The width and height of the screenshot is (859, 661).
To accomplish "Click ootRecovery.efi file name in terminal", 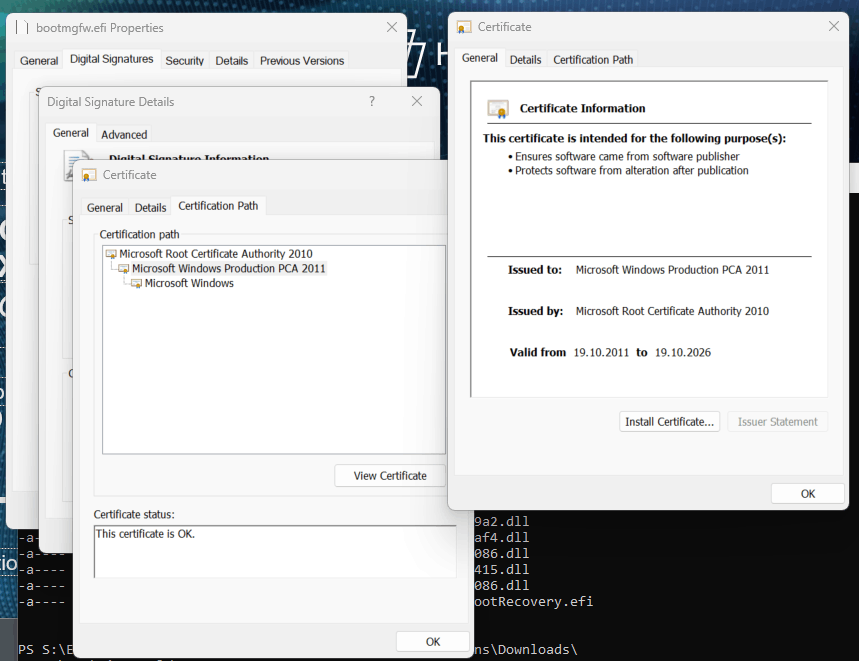I will [x=534, y=602].
